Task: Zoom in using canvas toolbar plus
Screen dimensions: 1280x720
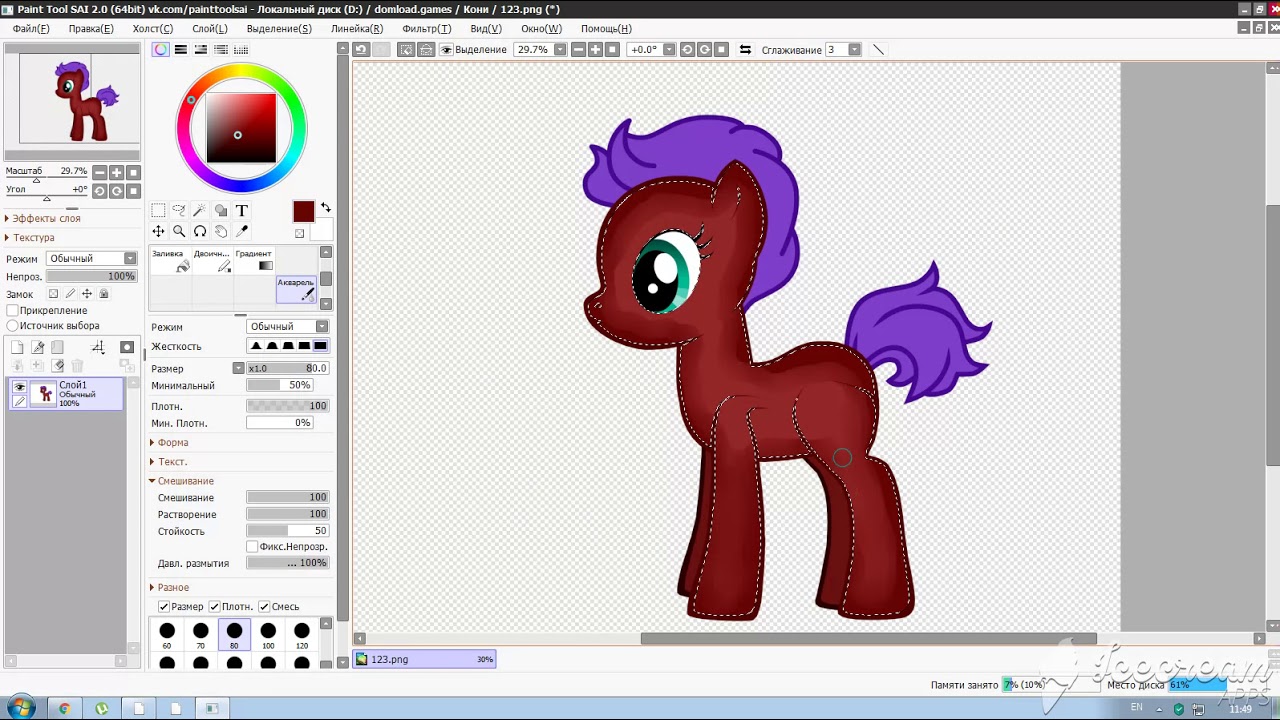Action: [x=596, y=49]
